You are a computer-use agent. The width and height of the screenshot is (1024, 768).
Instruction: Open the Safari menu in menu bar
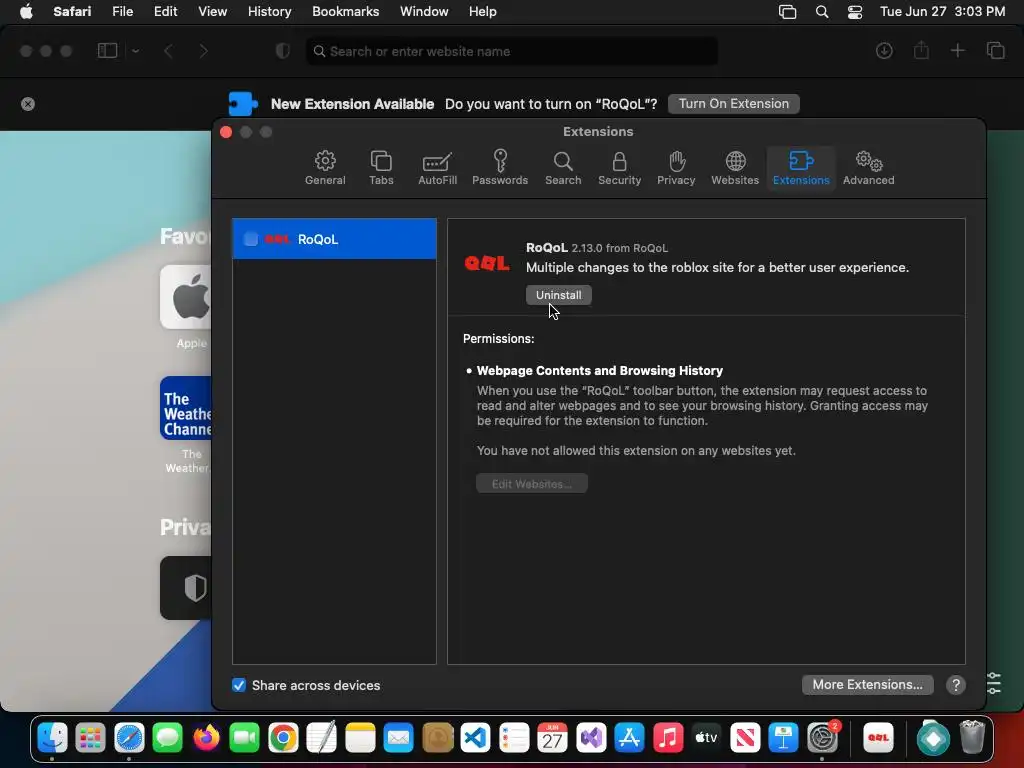(x=72, y=11)
